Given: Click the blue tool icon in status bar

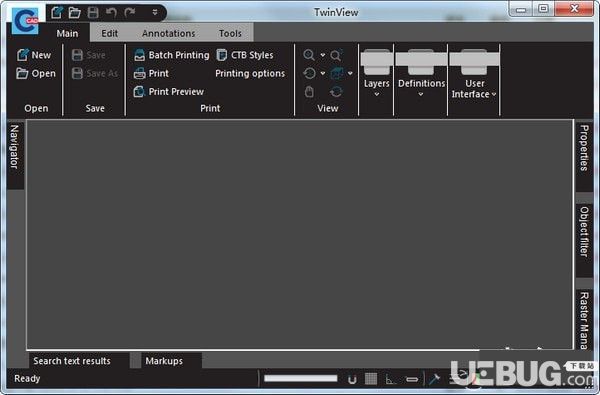Looking at the screenshot, I should pos(434,379).
